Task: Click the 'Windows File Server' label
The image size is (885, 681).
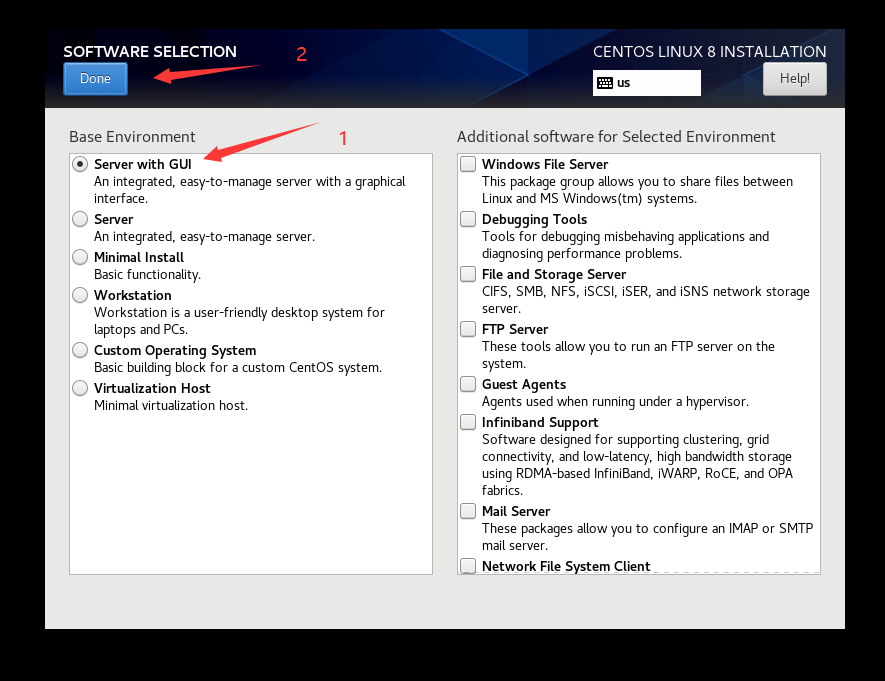Action: coord(545,164)
